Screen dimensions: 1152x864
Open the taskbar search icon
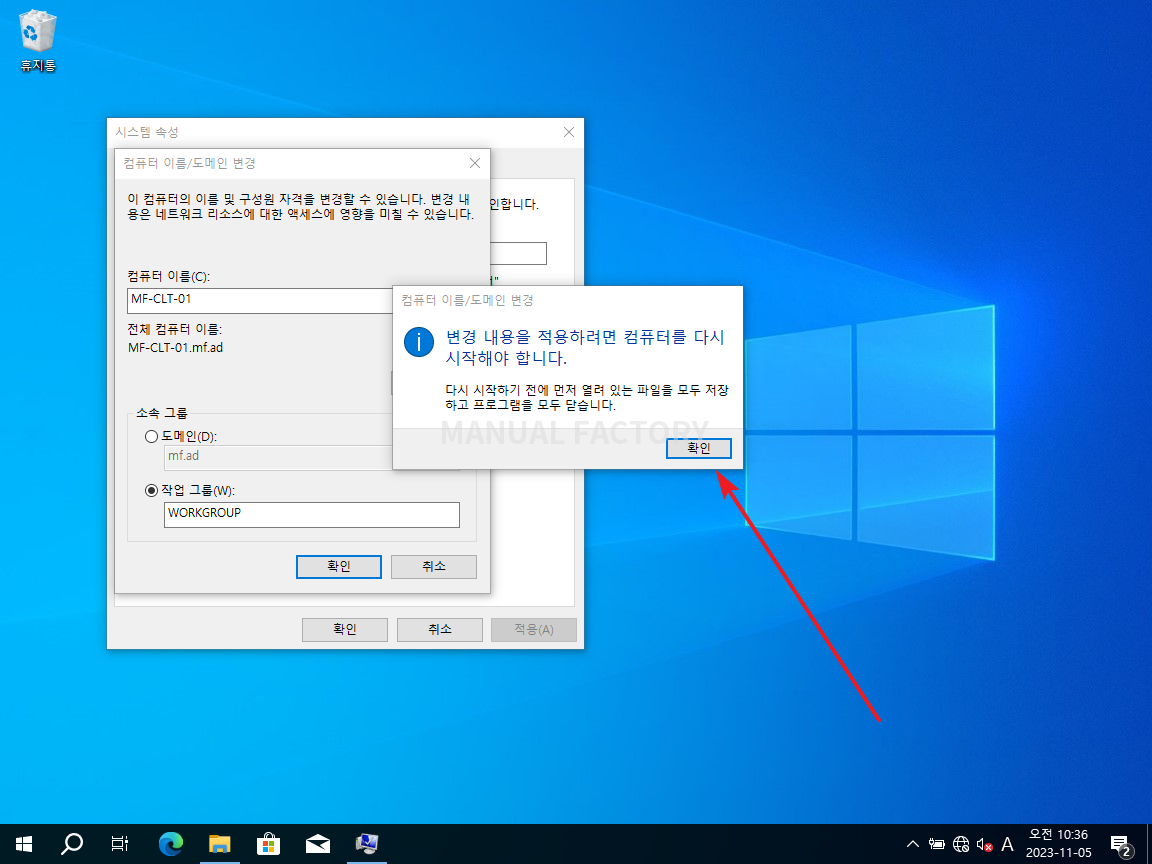click(71, 844)
